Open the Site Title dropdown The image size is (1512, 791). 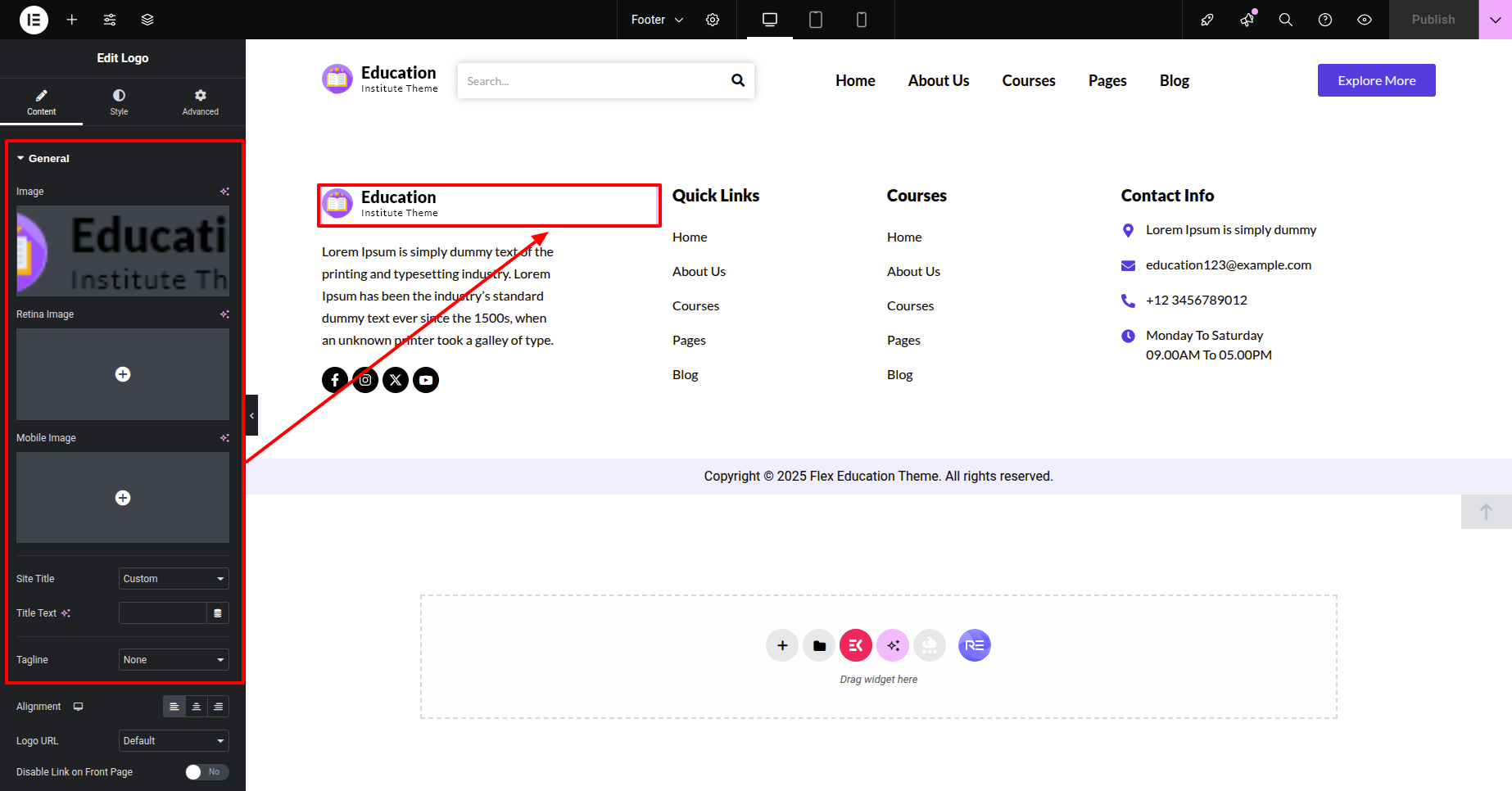[x=174, y=579]
